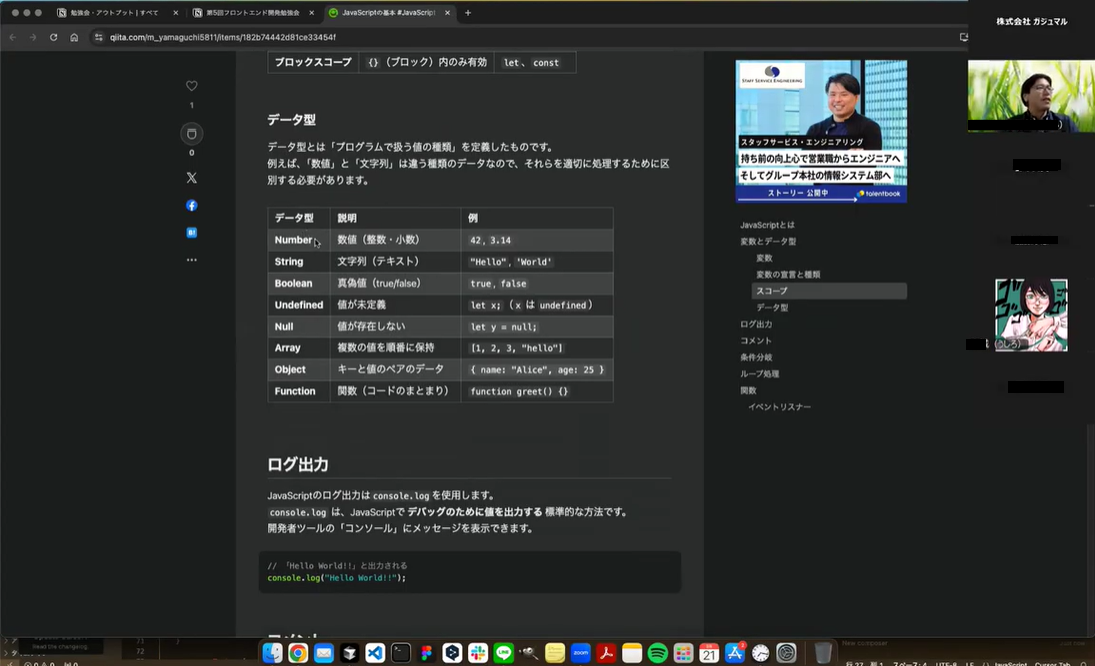Click the Function row label
Screen dimensions: 1095x666
[x=295, y=391]
